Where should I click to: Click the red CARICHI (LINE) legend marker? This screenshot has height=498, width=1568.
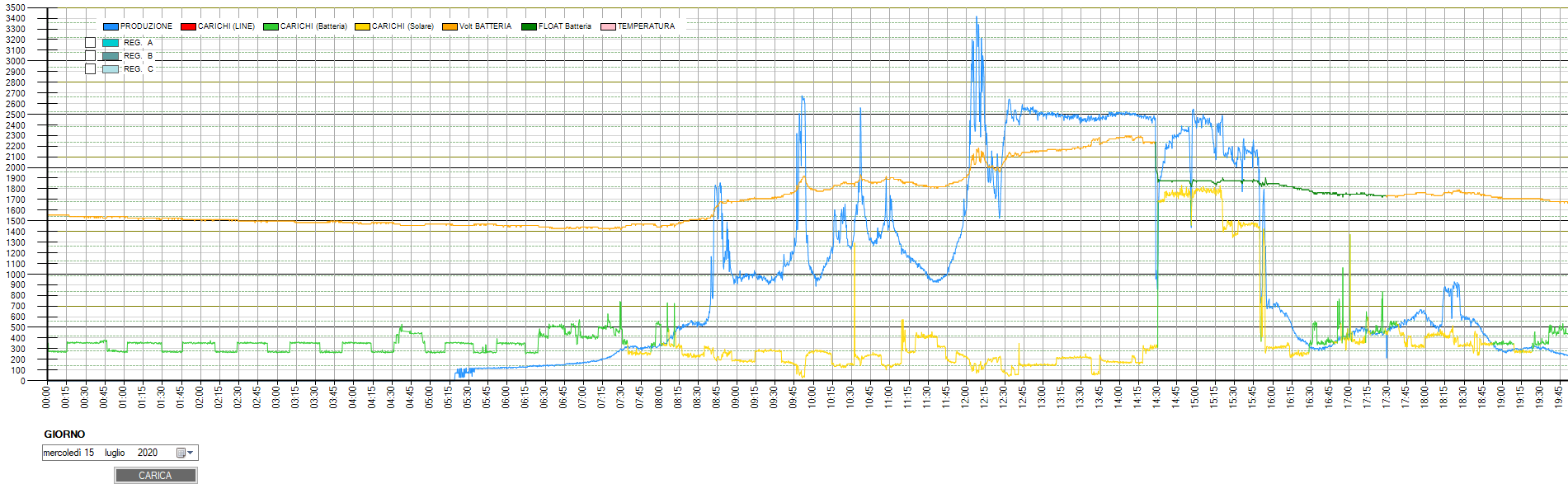[188, 26]
